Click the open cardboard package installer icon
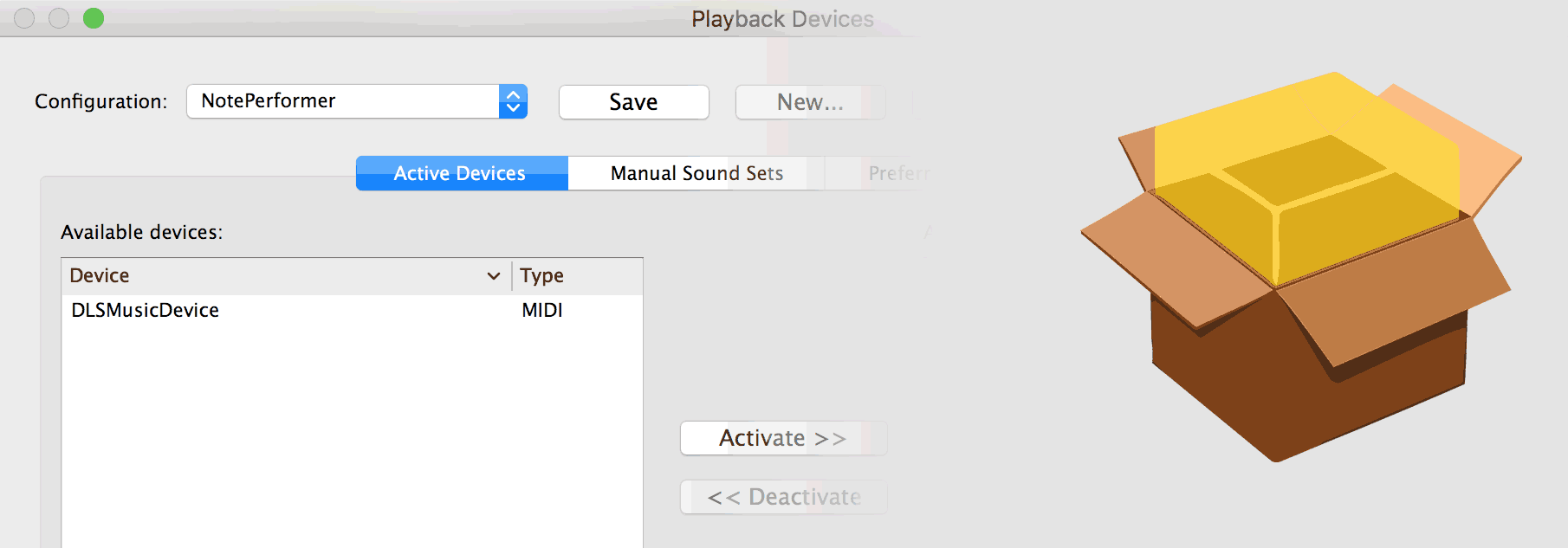 [1301, 267]
